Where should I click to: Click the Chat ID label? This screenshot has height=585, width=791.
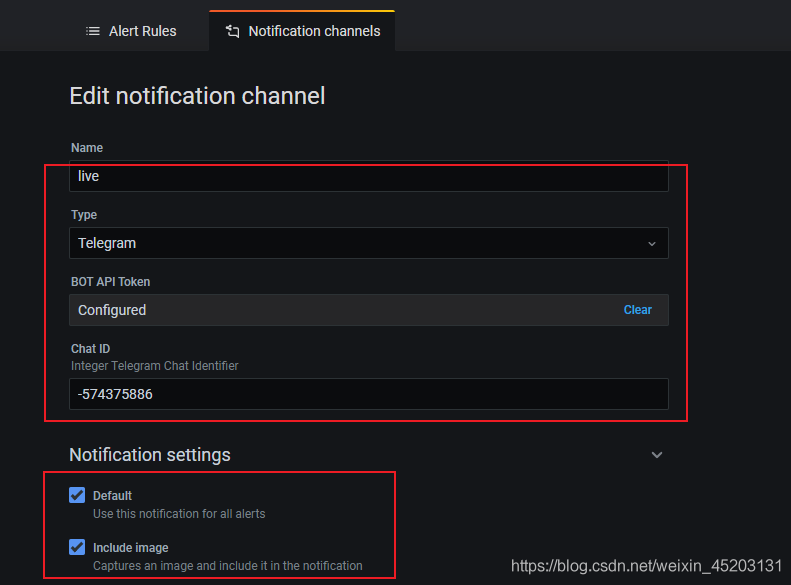point(90,349)
